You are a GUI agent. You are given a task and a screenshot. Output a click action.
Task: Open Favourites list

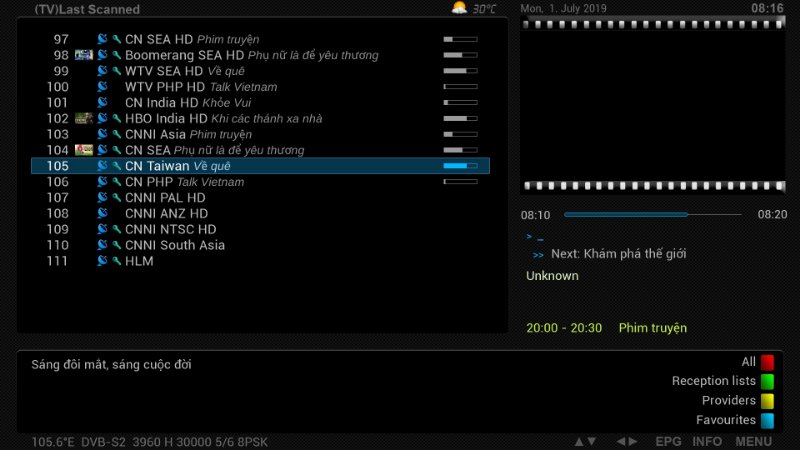point(726,420)
